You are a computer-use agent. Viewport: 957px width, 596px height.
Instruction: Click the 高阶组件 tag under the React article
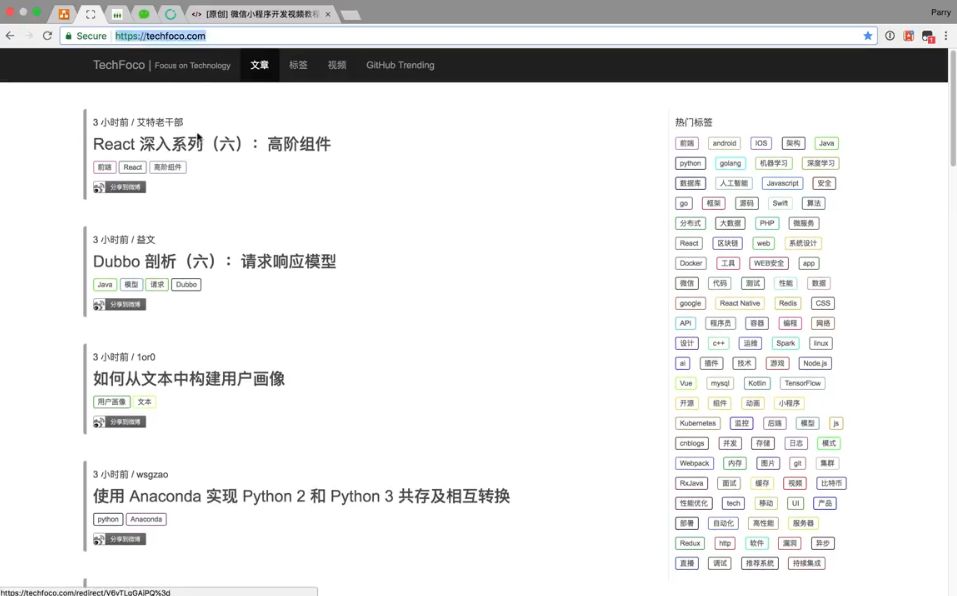click(x=168, y=167)
